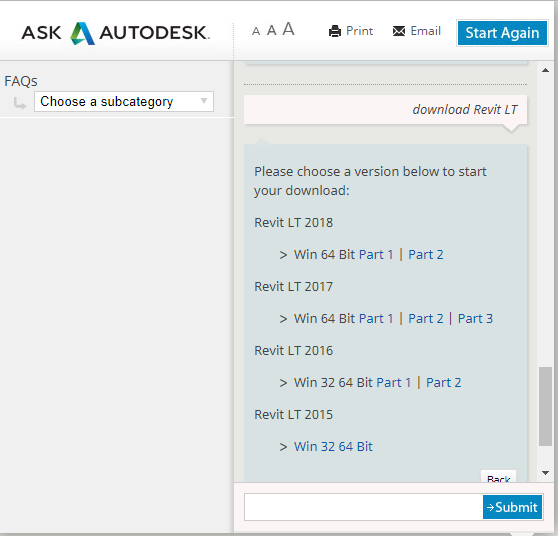The image size is (558, 536).
Task: Click the Back button in chat
Action: click(x=498, y=477)
